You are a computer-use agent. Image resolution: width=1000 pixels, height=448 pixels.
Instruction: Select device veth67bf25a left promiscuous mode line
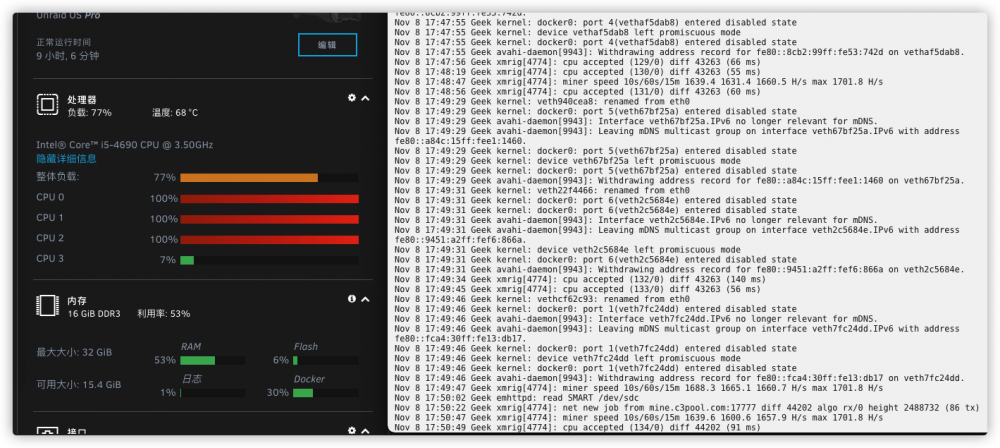(567, 161)
